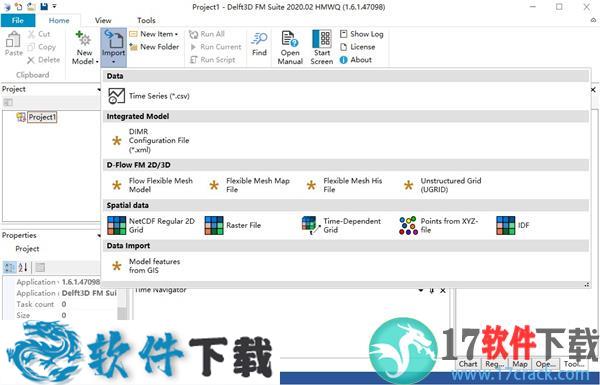Open quick access toolbar dropdown arrow
The height and width of the screenshot is (385, 600).
[x=54, y=6]
